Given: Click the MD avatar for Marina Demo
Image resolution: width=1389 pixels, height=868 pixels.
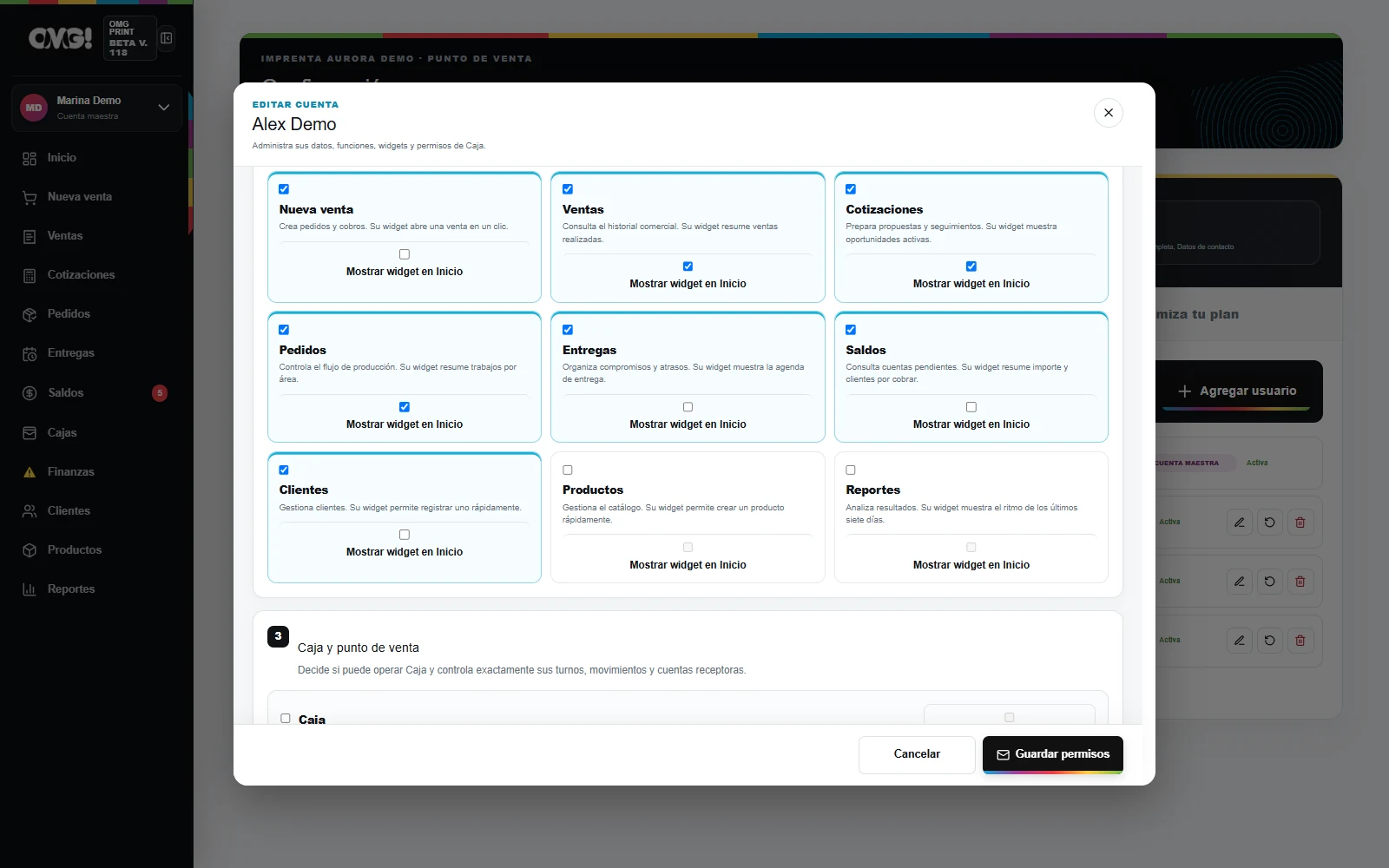Looking at the screenshot, I should point(33,108).
